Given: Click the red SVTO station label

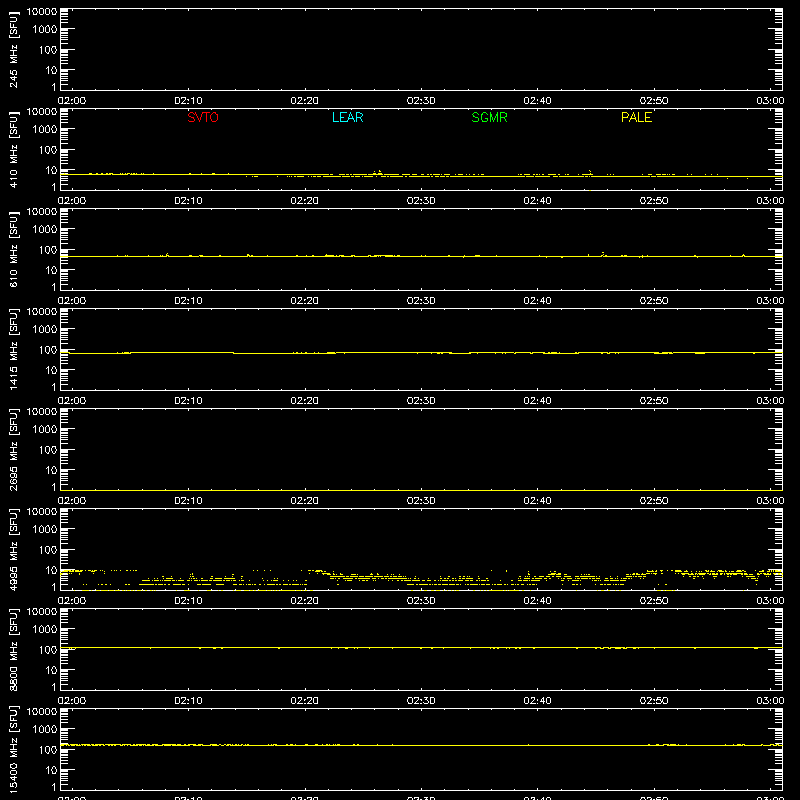Looking at the screenshot, I should (x=203, y=117).
